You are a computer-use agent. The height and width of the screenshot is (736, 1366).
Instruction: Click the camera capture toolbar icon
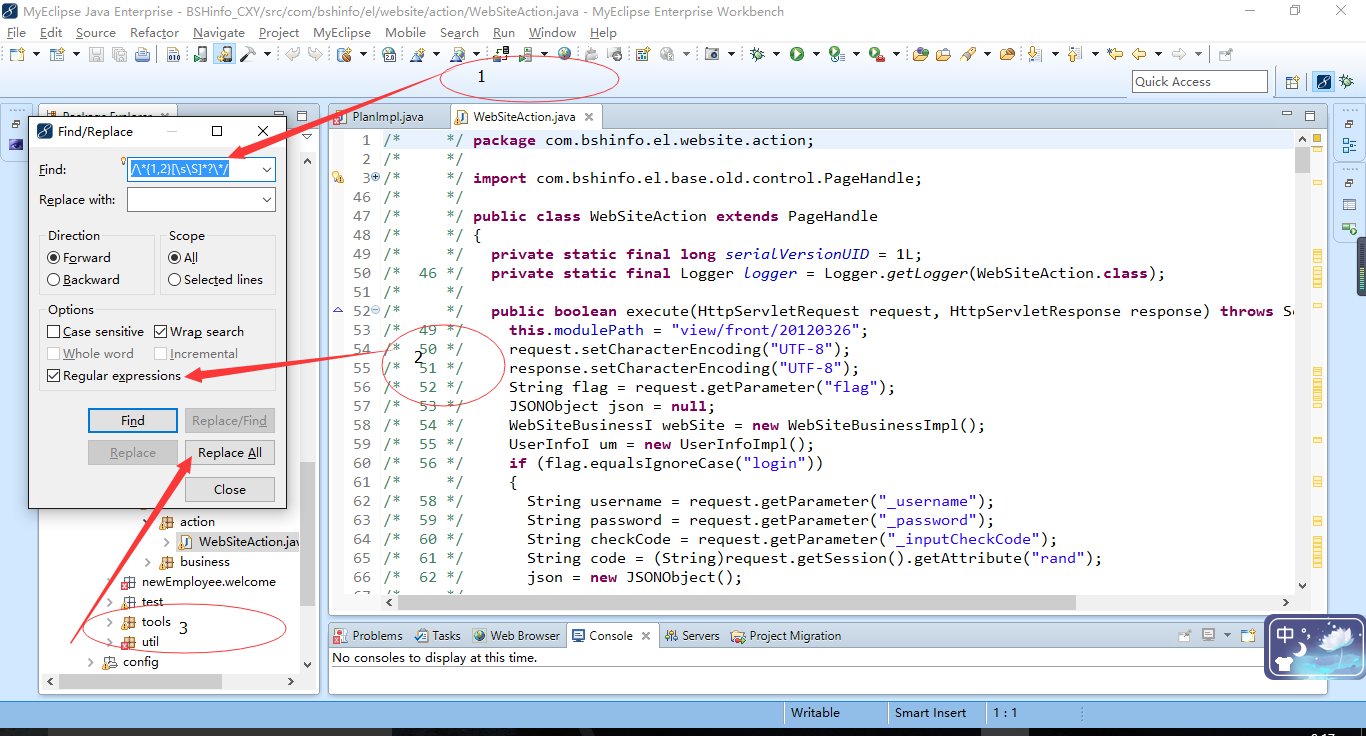[712, 54]
